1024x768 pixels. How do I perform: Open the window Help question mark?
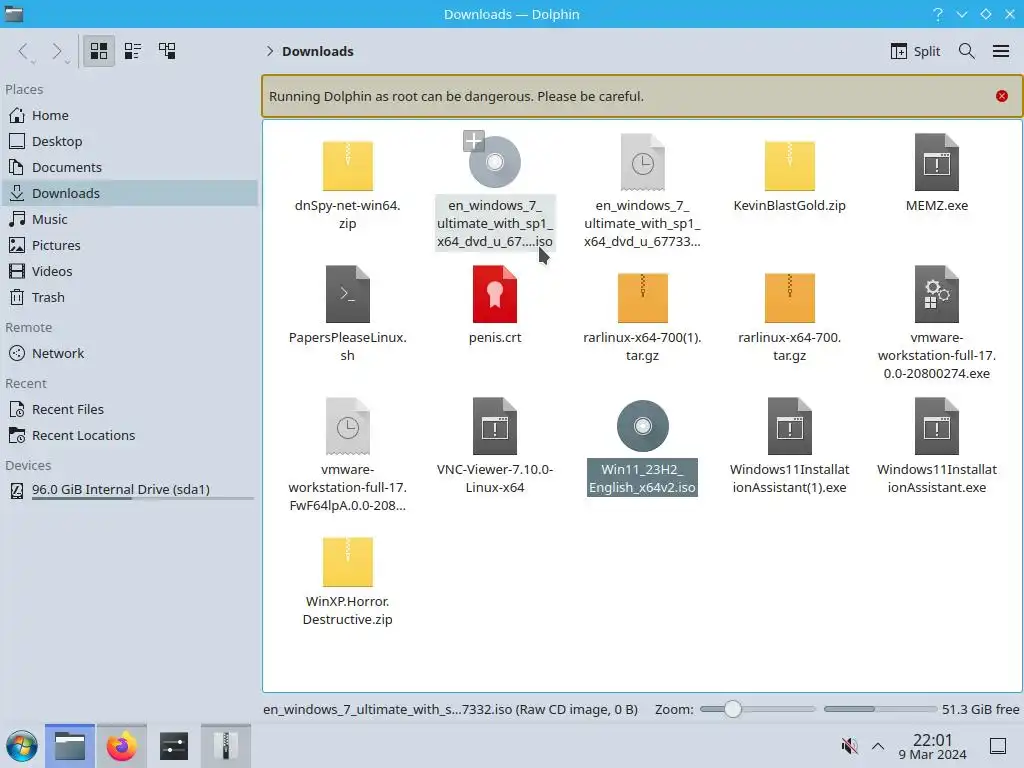click(x=938, y=14)
